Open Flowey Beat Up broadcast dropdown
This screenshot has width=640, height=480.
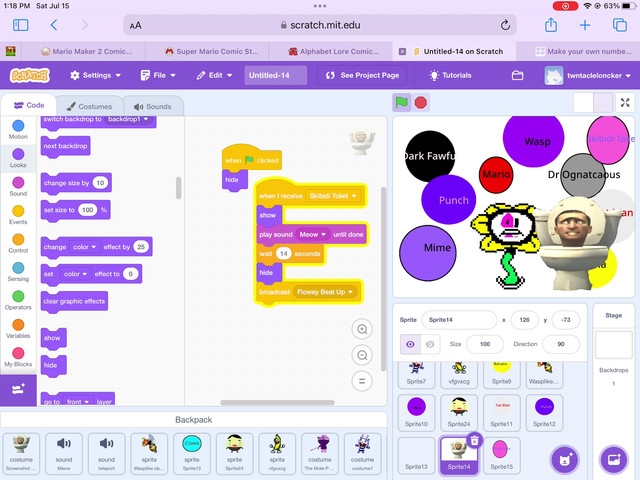coord(324,292)
